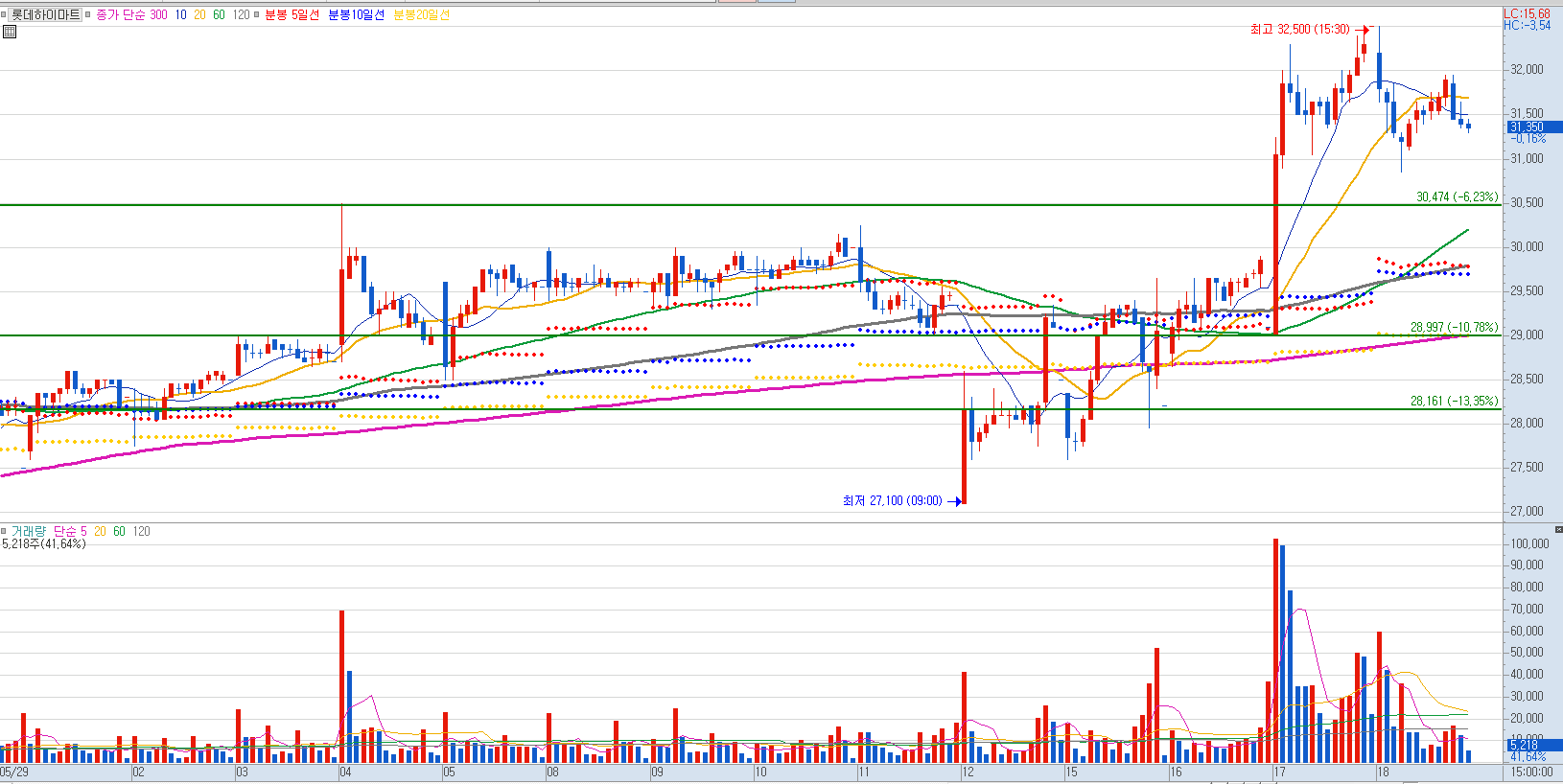Viewport: 1563px width, 784px height.
Task: Select the 종가 단순 300 moving average label
Action: click(131, 14)
